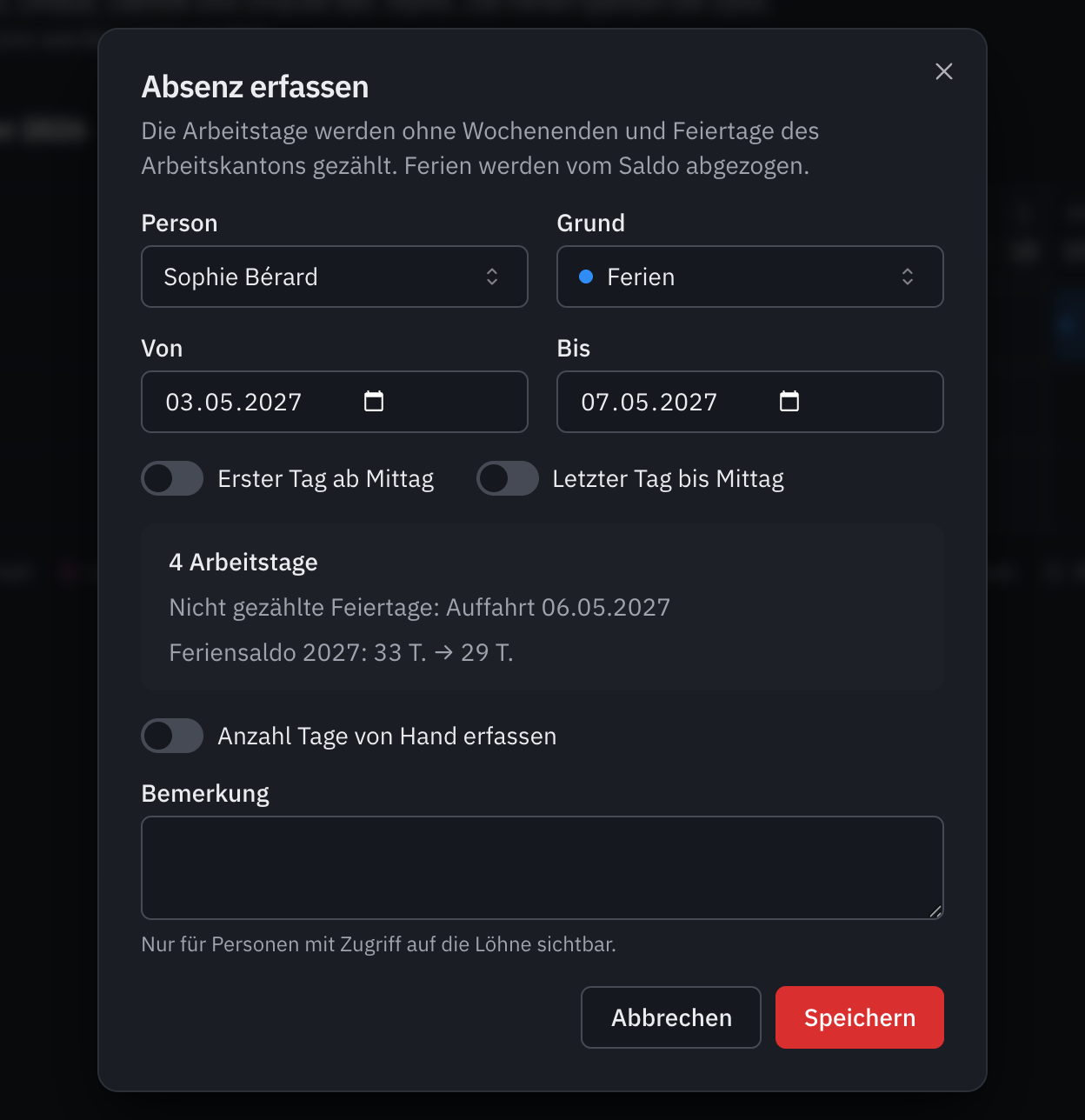Click the note 'Nur für Personen mit Zugriff' text
The image size is (1085, 1120).
click(x=379, y=944)
